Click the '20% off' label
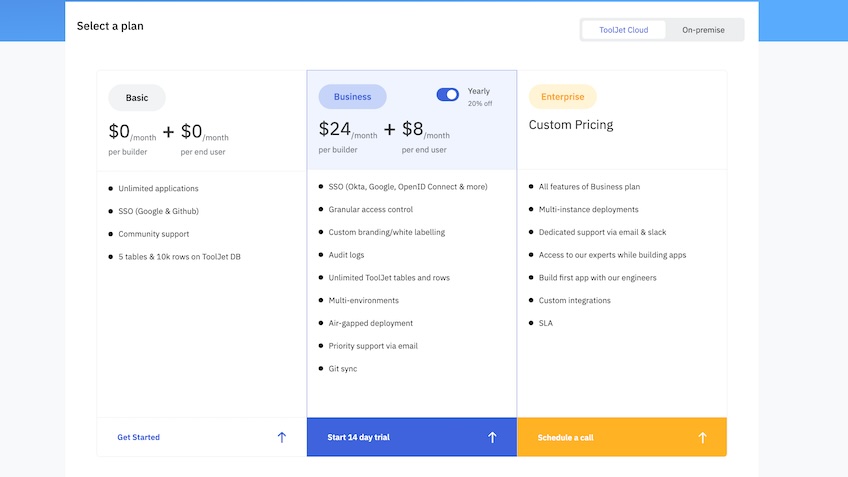848x477 pixels. tap(480, 103)
